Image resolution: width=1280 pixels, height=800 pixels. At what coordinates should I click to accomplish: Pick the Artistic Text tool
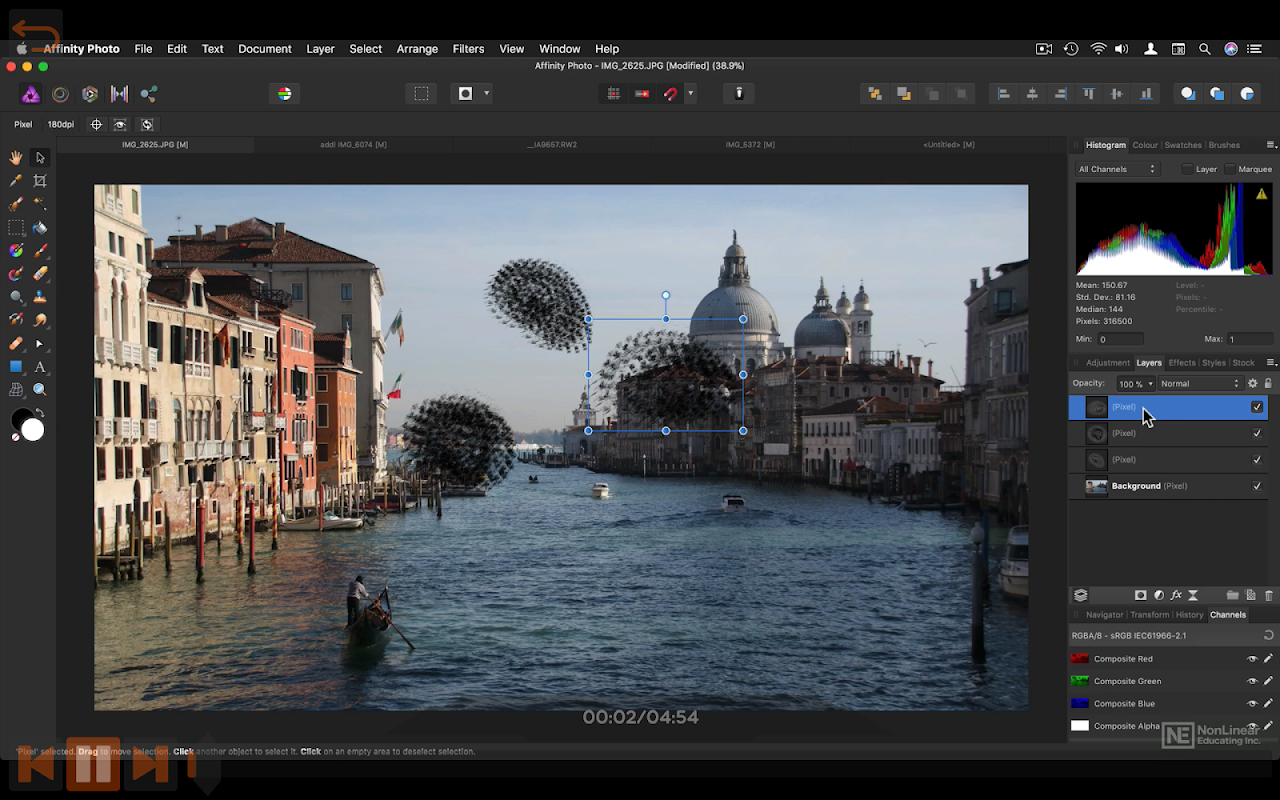[40, 367]
